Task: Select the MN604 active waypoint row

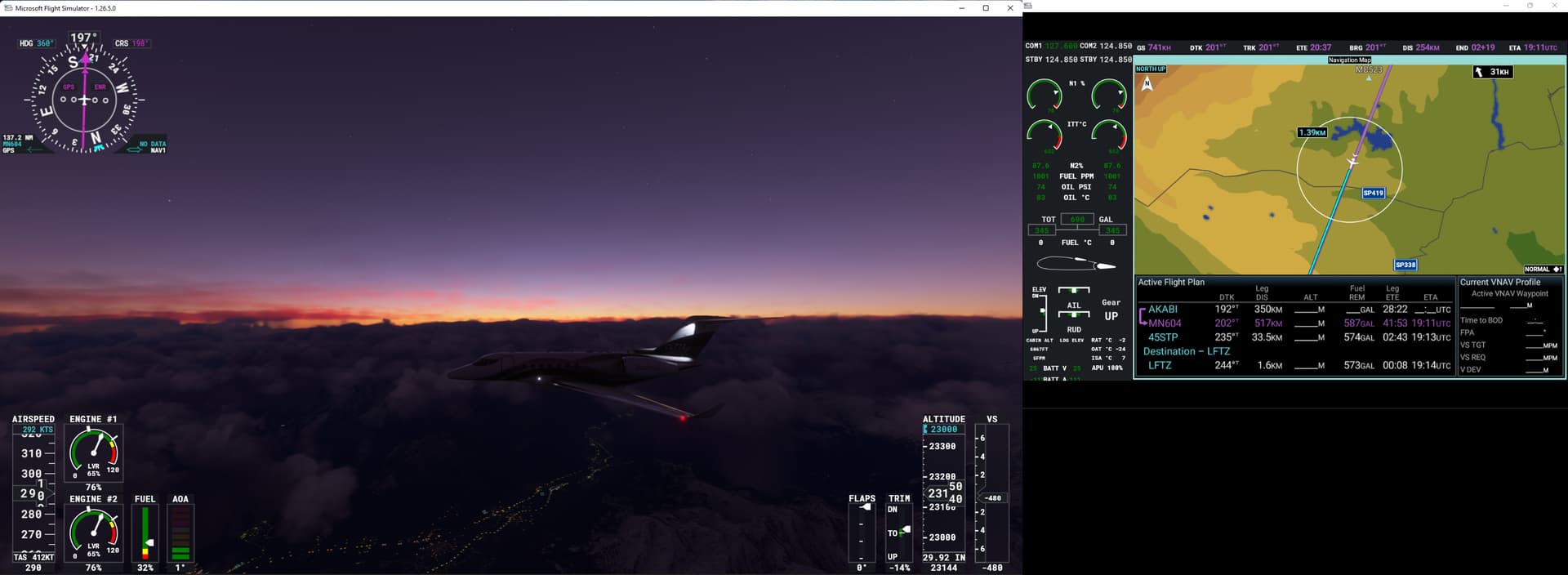Action: tap(1295, 323)
